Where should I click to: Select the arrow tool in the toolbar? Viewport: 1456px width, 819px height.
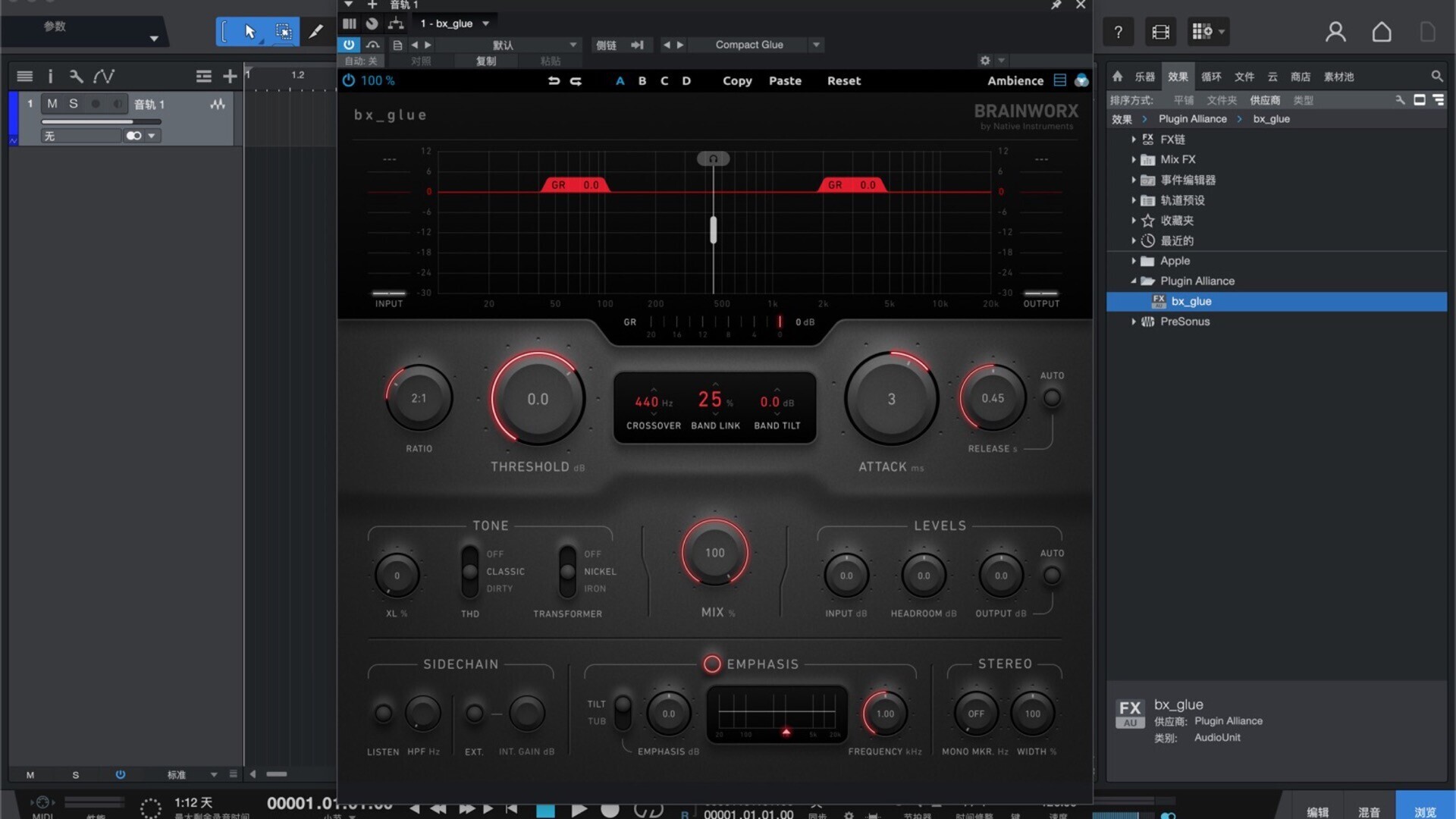coord(250,32)
